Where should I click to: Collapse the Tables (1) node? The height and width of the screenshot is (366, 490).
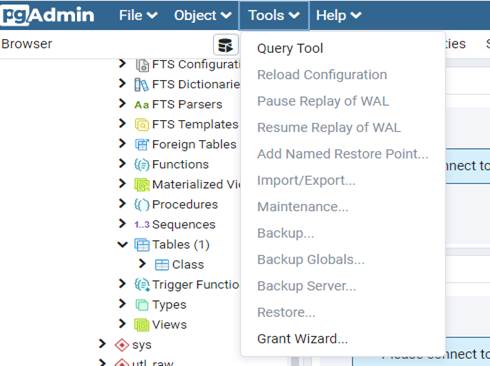point(122,245)
